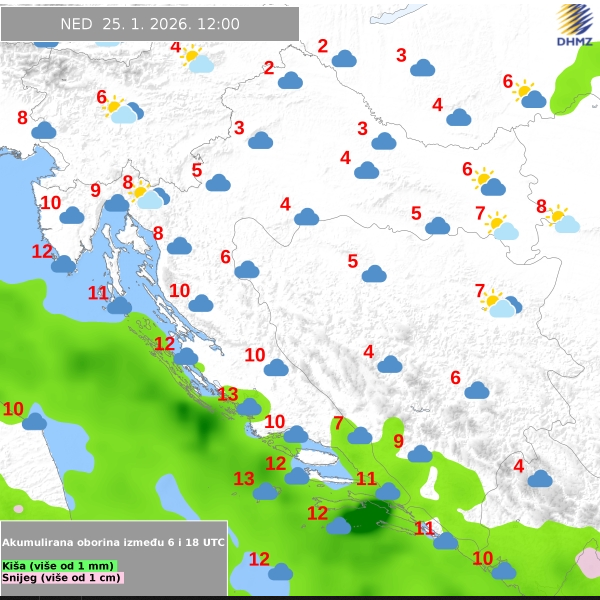Click the partly sunny icon labeled 6 in the northwest

click(122, 110)
